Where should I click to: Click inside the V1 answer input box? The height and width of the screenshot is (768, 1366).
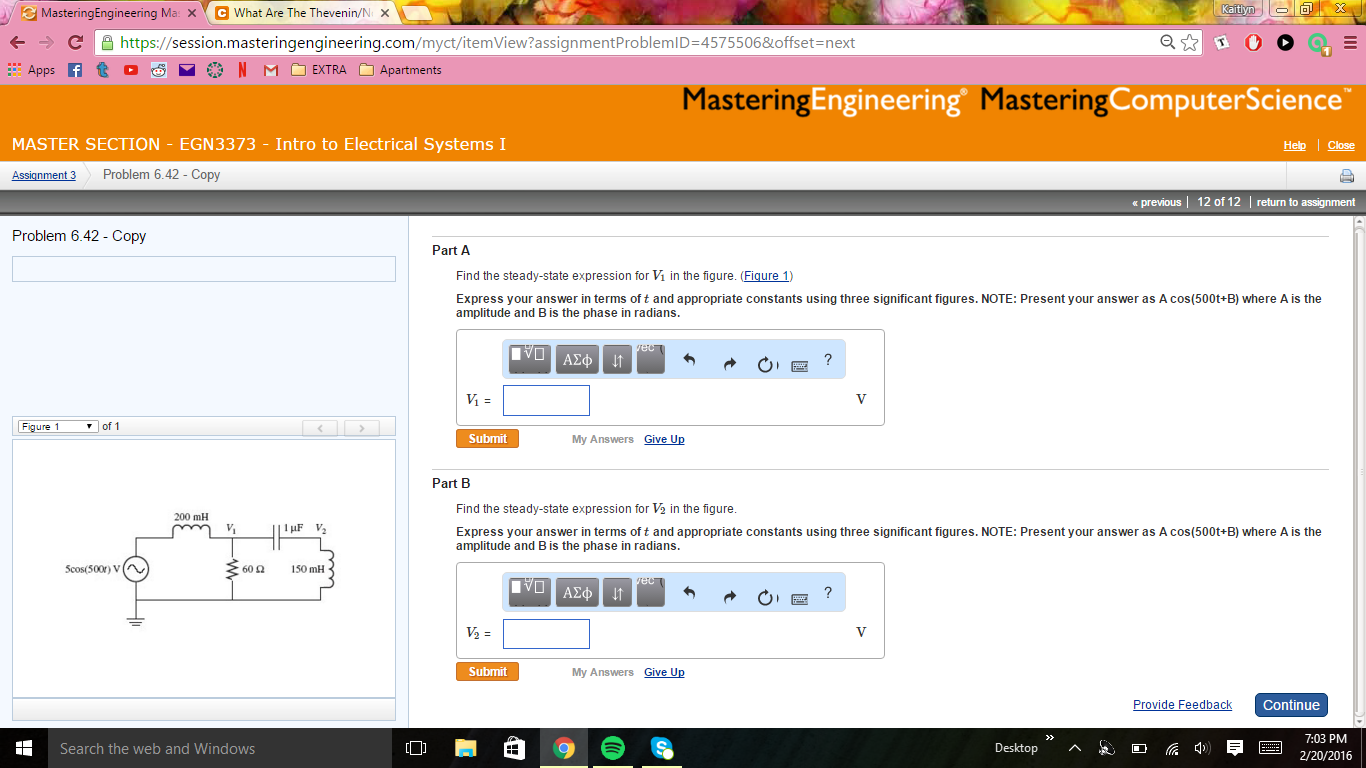click(x=546, y=400)
